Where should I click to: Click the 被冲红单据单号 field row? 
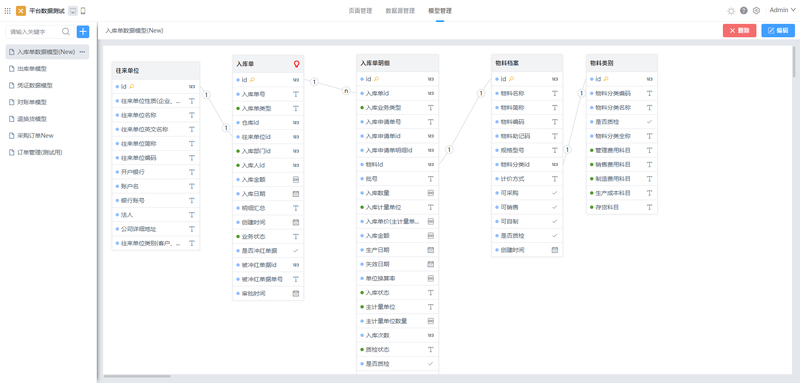pos(268,279)
